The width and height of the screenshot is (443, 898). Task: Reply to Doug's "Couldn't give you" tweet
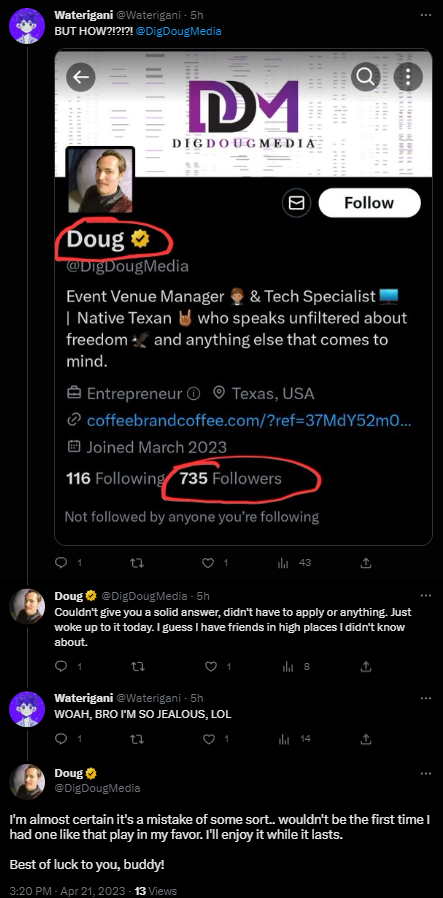tap(61, 667)
